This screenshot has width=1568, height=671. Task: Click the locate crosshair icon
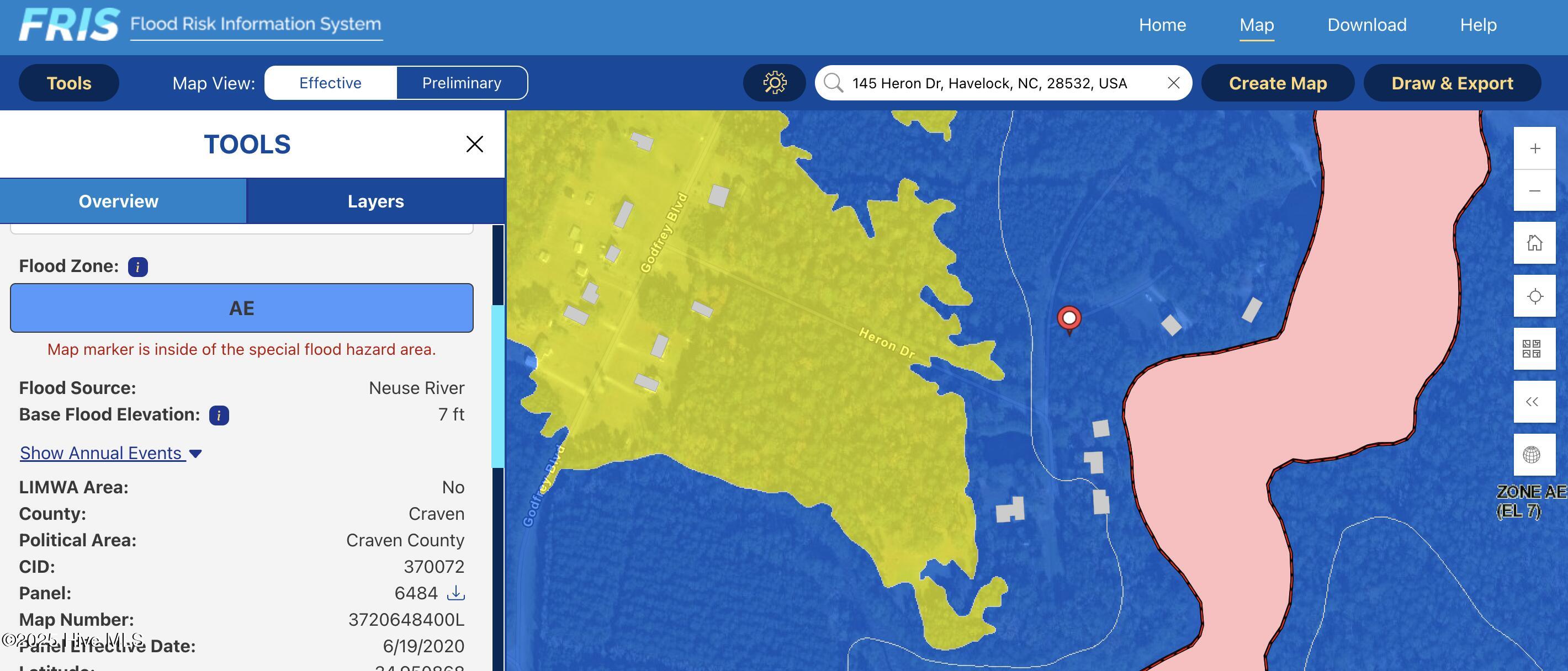coord(1534,296)
